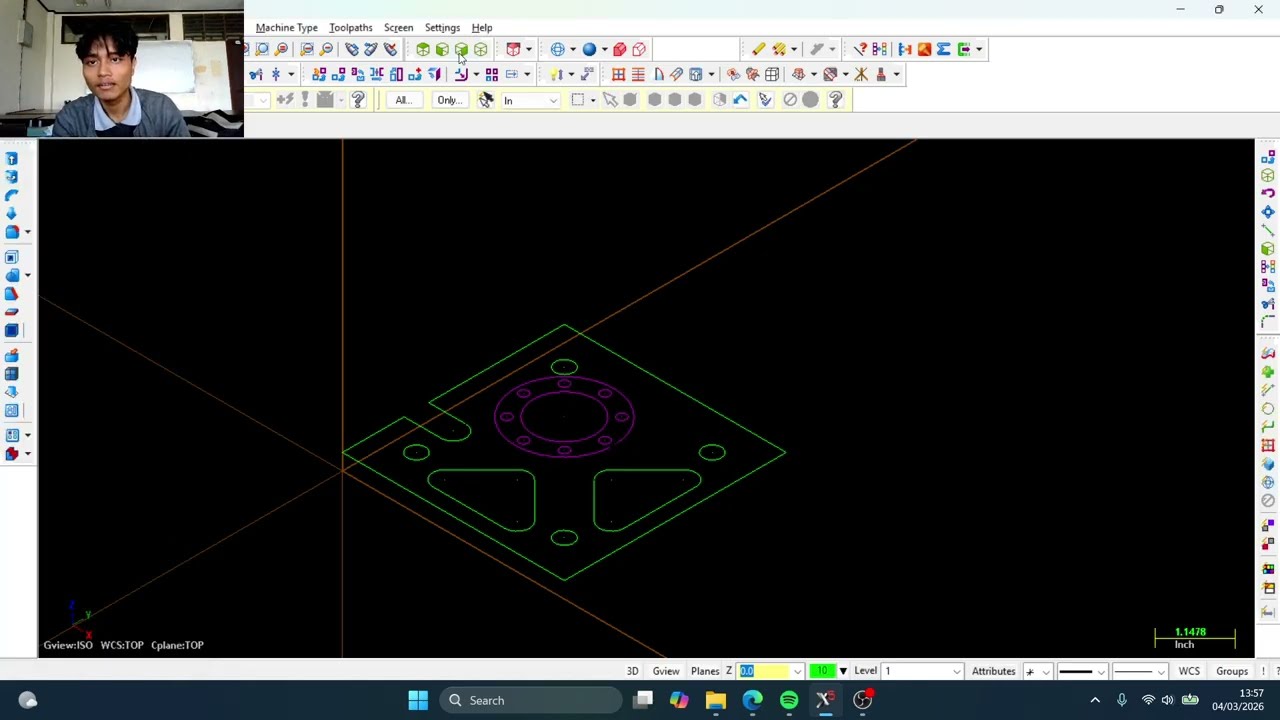This screenshot has width=1280, height=720.
Task: Click the red grid toolbar icon
Action: point(618,74)
